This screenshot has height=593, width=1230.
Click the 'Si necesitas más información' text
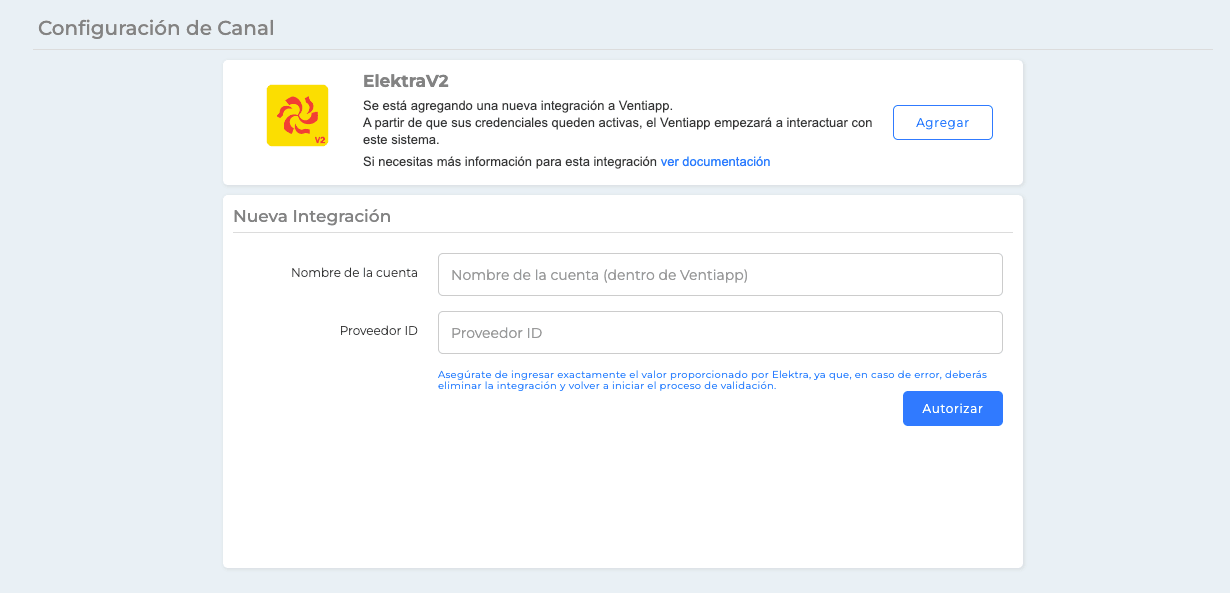click(x=510, y=161)
